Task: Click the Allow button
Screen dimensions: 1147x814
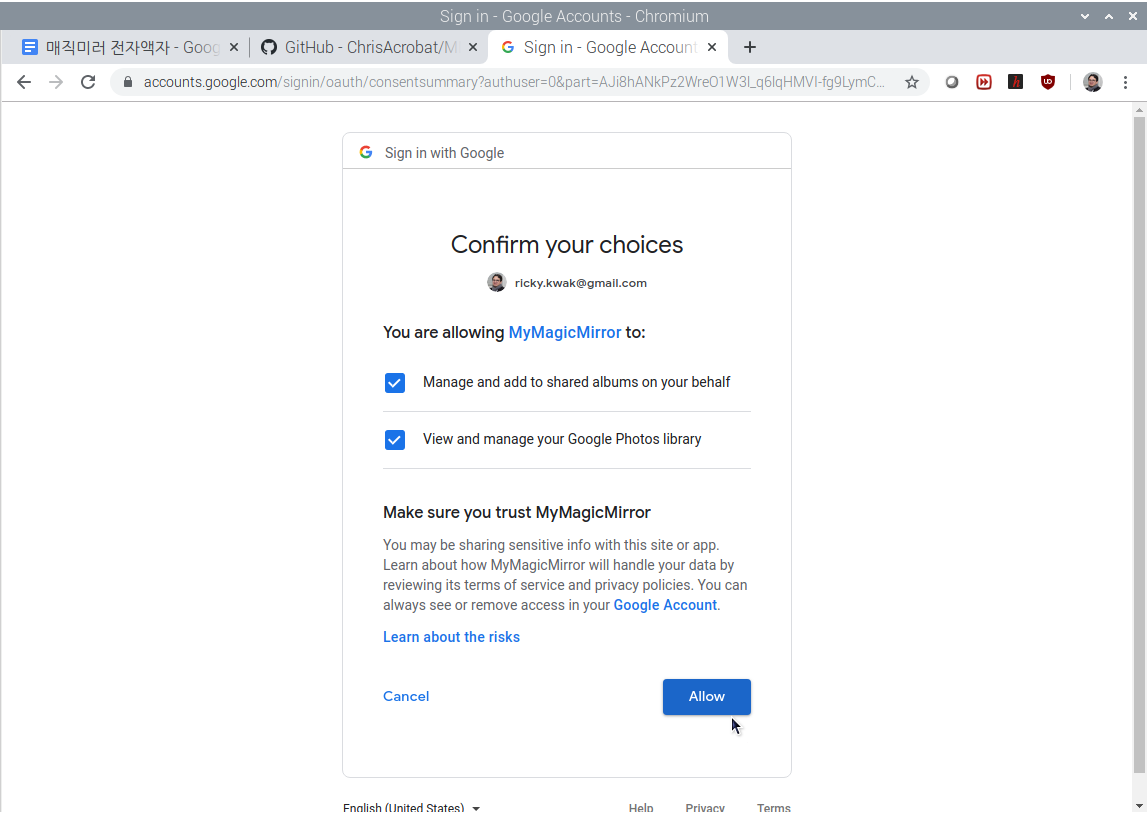Action: click(707, 696)
